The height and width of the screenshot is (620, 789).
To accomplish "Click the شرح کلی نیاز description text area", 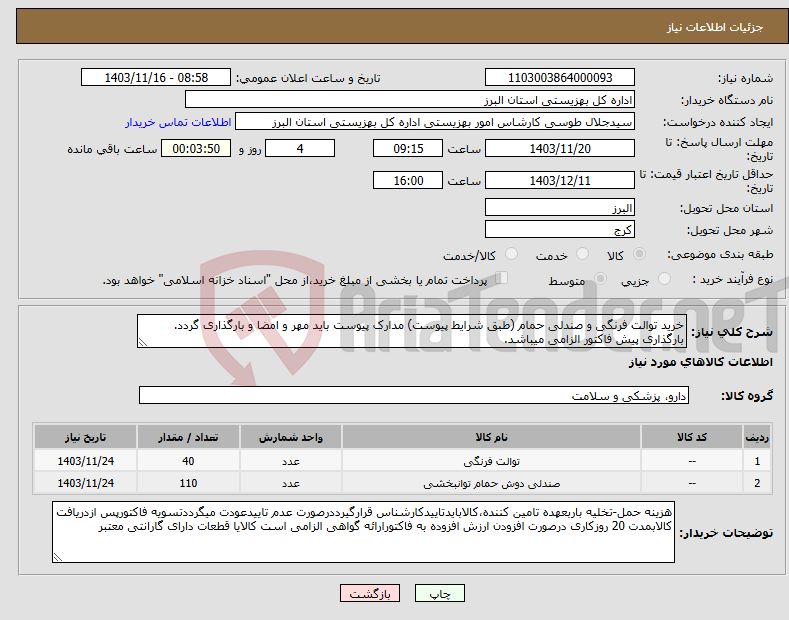I will tap(412, 331).
